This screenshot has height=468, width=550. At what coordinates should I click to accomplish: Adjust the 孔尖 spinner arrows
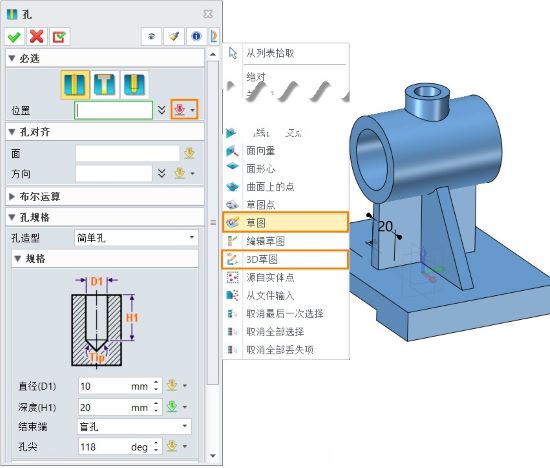point(156,447)
